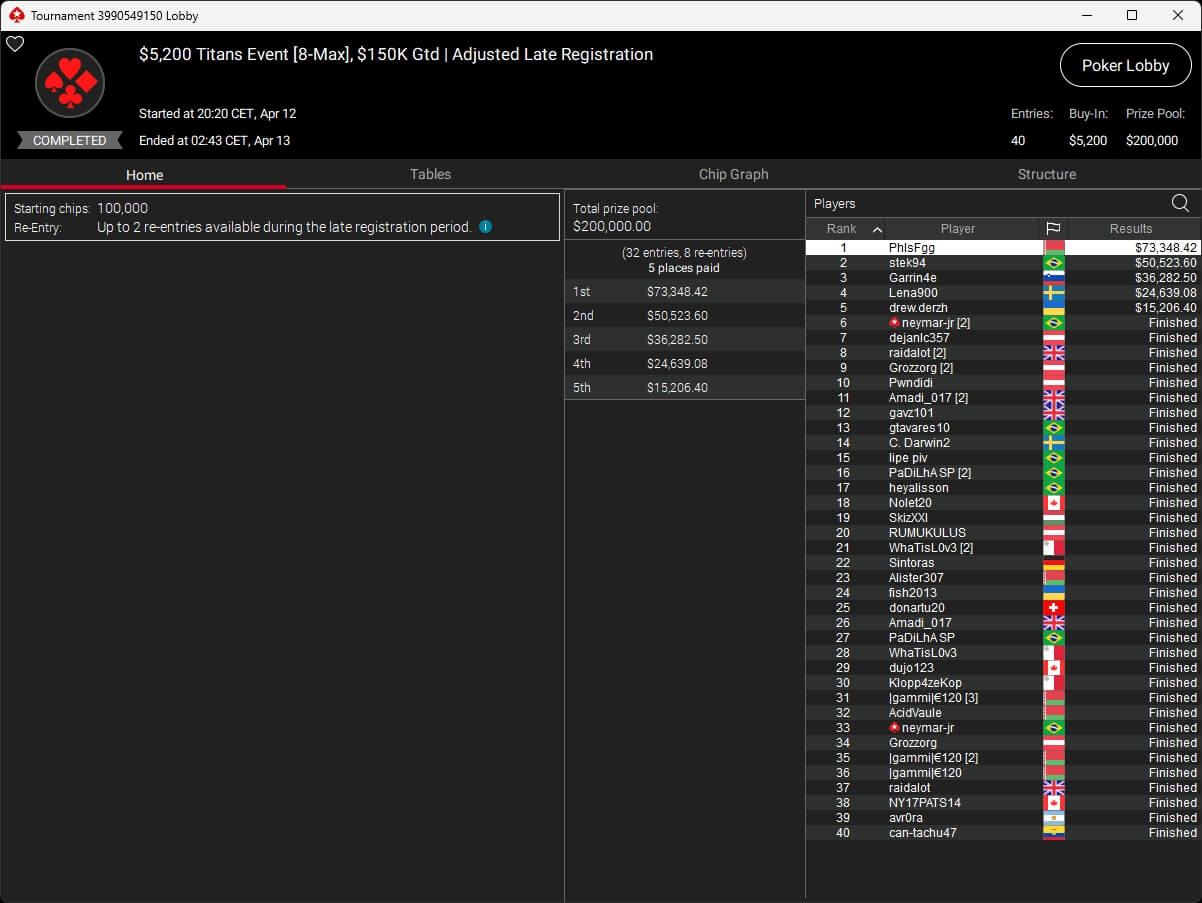Sort list by Player column header
This screenshot has width=1202, height=903.
957,229
